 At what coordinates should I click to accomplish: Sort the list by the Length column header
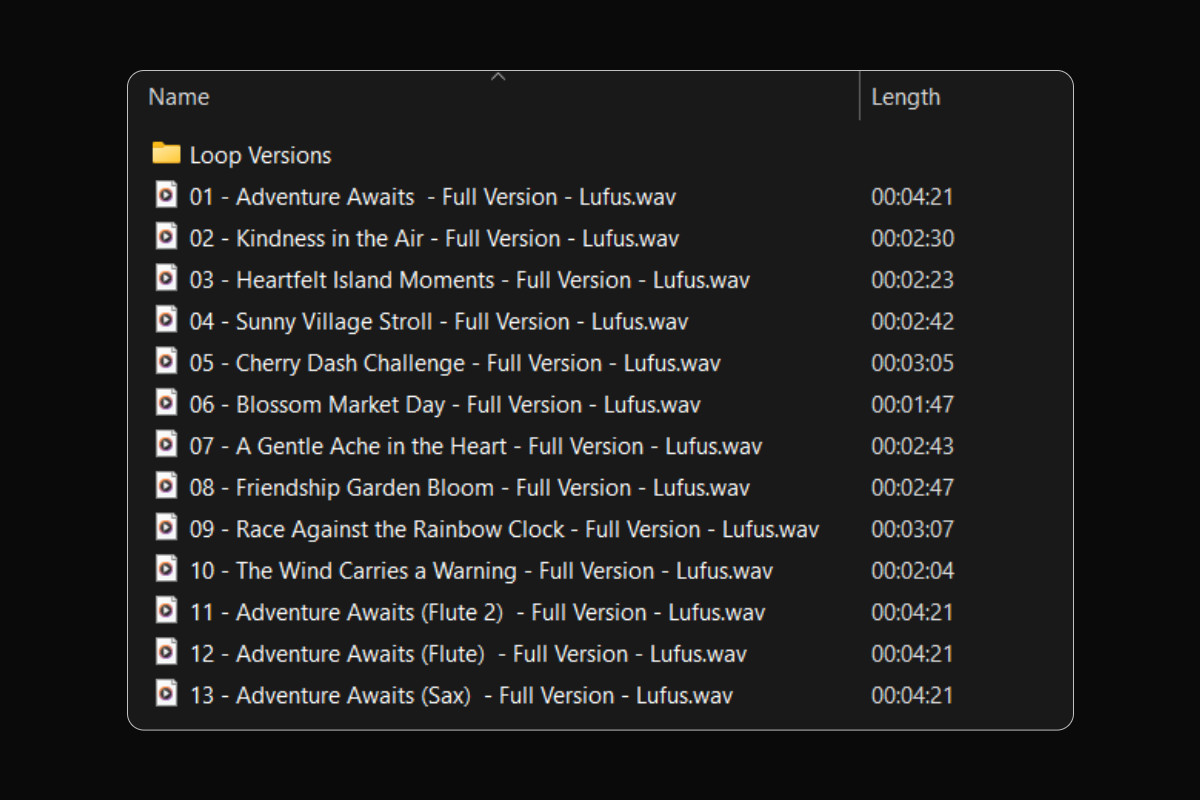click(x=906, y=97)
